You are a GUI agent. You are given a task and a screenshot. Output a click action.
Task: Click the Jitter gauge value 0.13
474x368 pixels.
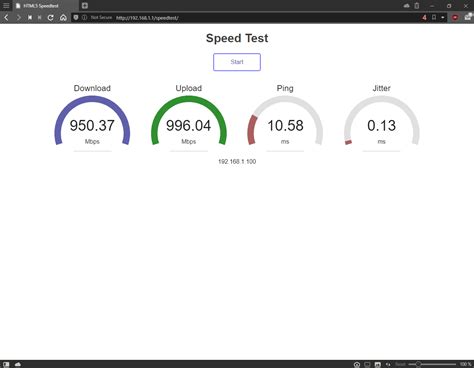tap(381, 126)
